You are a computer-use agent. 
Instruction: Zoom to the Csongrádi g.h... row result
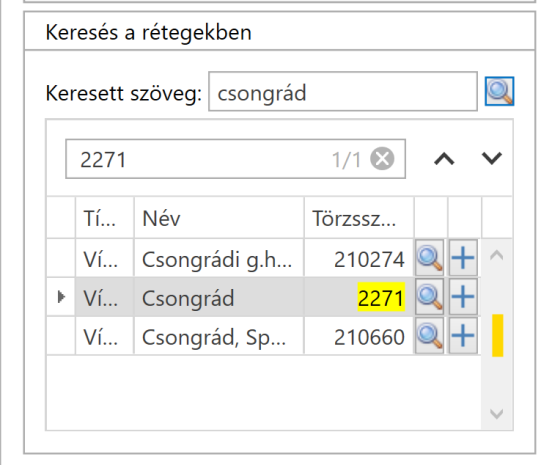coord(429,258)
